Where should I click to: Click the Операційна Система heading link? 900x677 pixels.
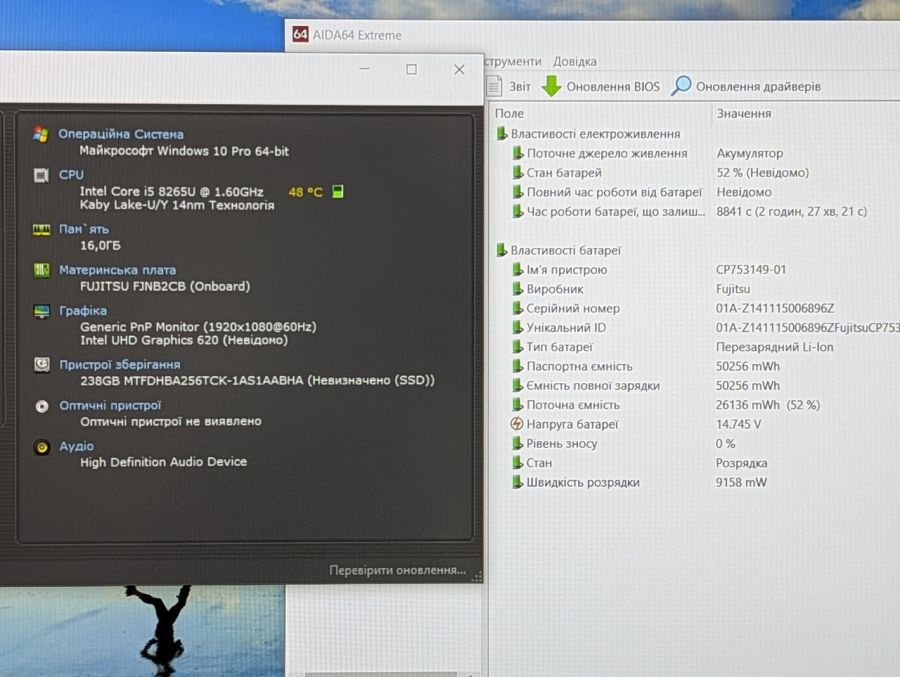point(121,134)
